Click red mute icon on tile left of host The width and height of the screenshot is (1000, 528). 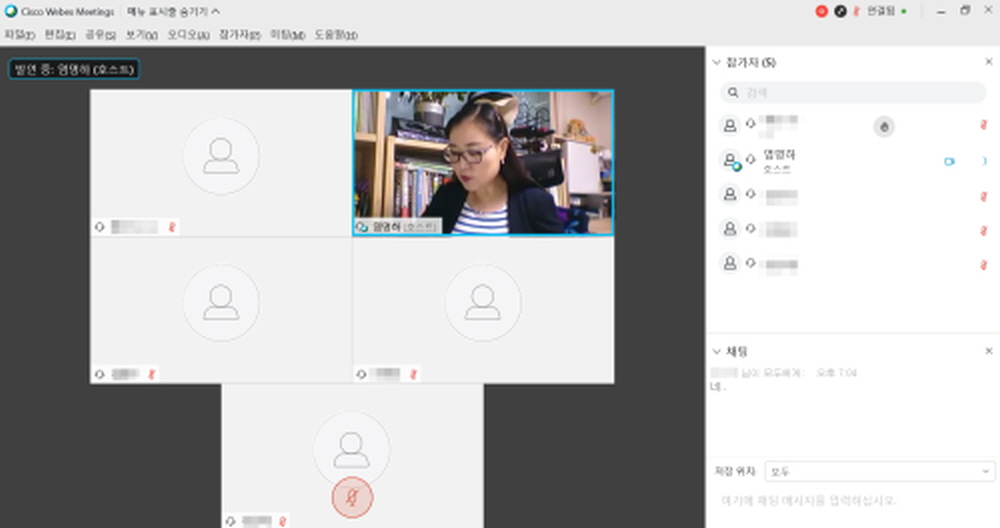[172, 226]
